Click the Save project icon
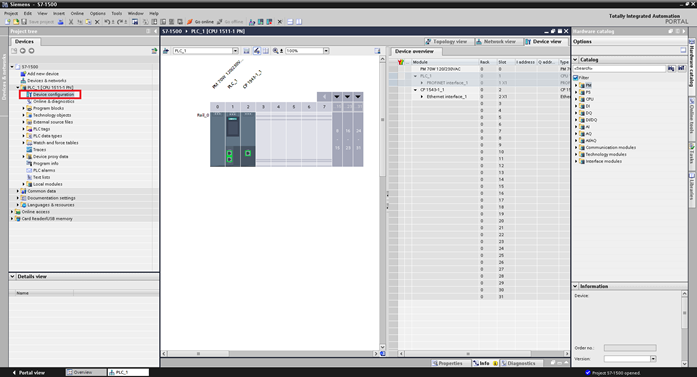This screenshot has height=377, width=697. tap(24, 21)
